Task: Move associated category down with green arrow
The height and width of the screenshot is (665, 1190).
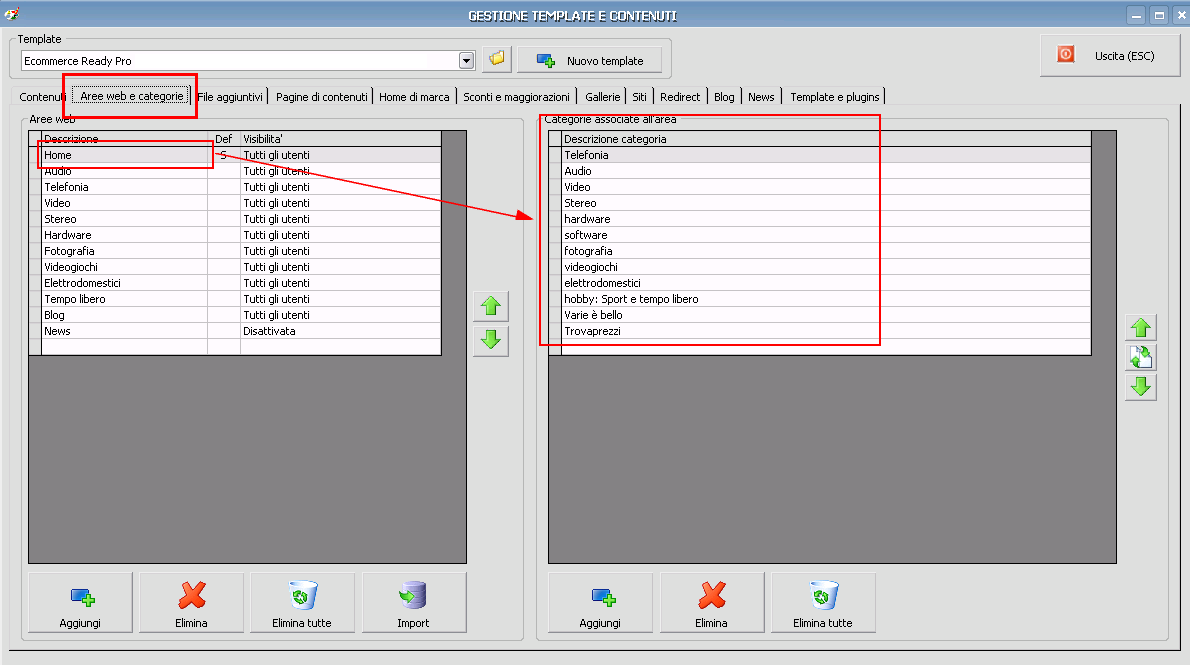Action: coord(1141,386)
